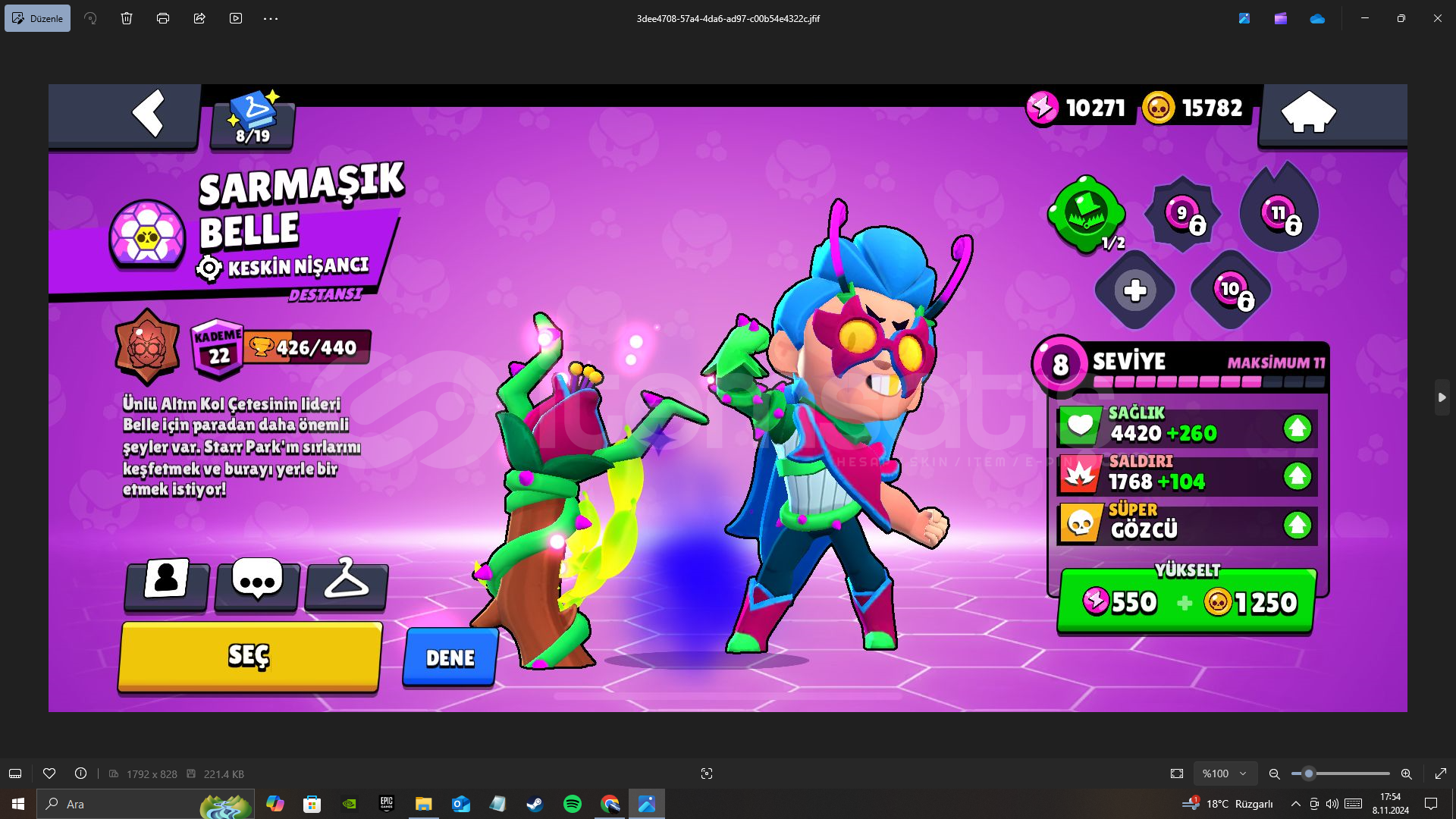
Task: Open Epic Games from the taskbar
Action: [x=387, y=804]
